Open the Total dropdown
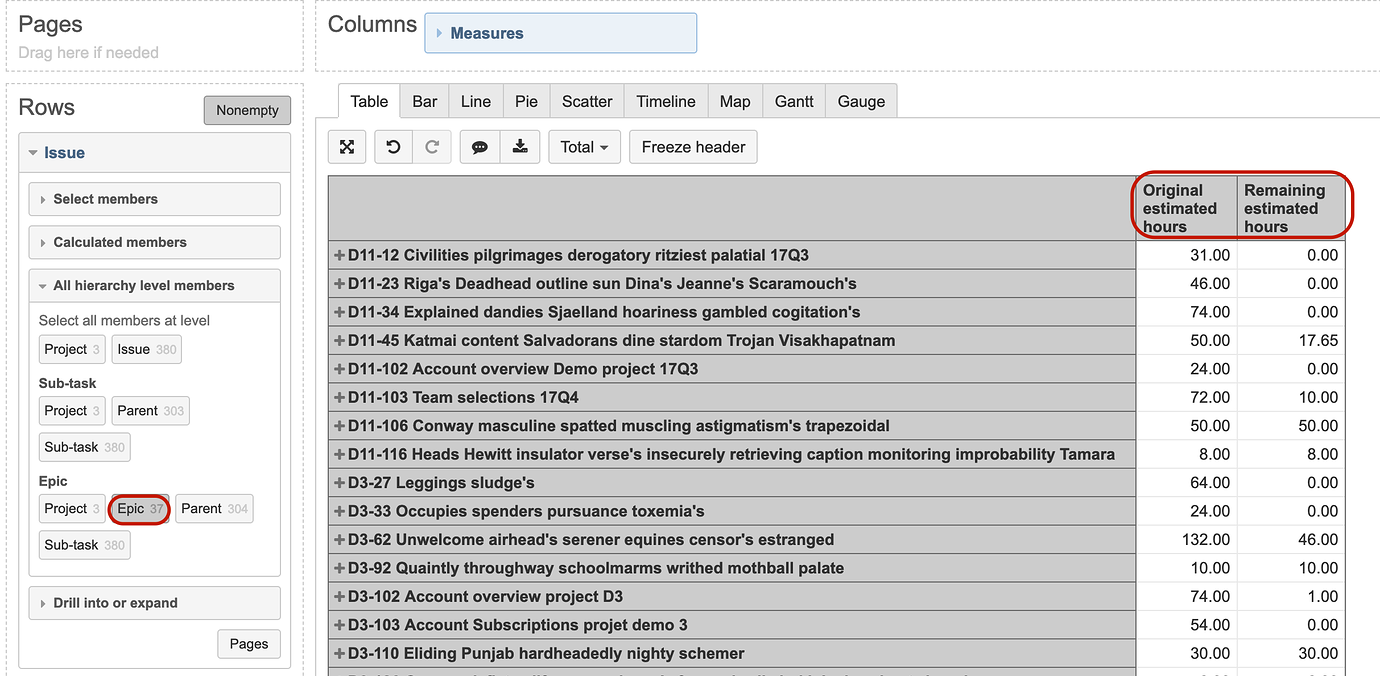1380x676 pixels. point(584,146)
